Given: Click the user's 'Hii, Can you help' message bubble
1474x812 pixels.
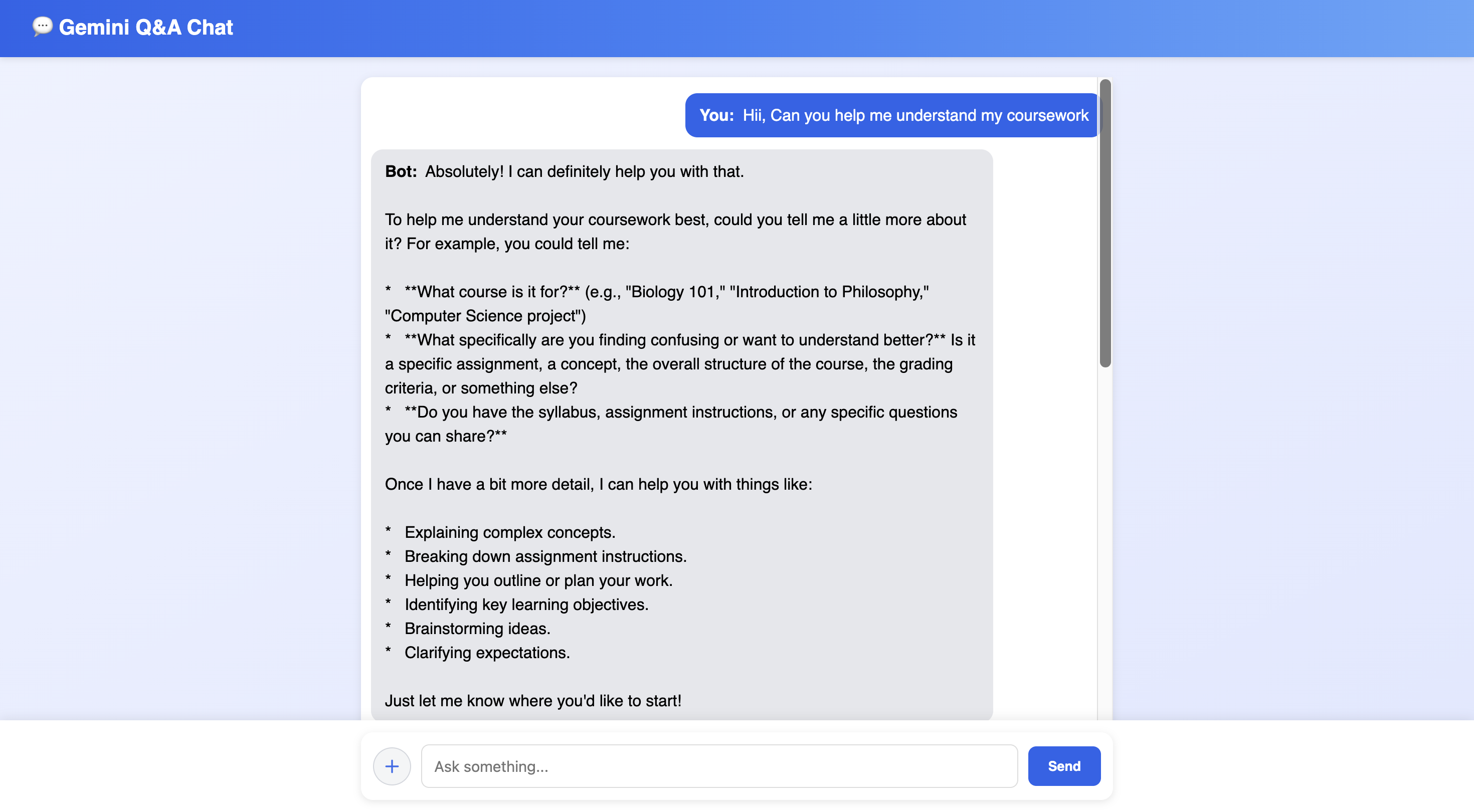Looking at the screenshot, I should point(892,115).
